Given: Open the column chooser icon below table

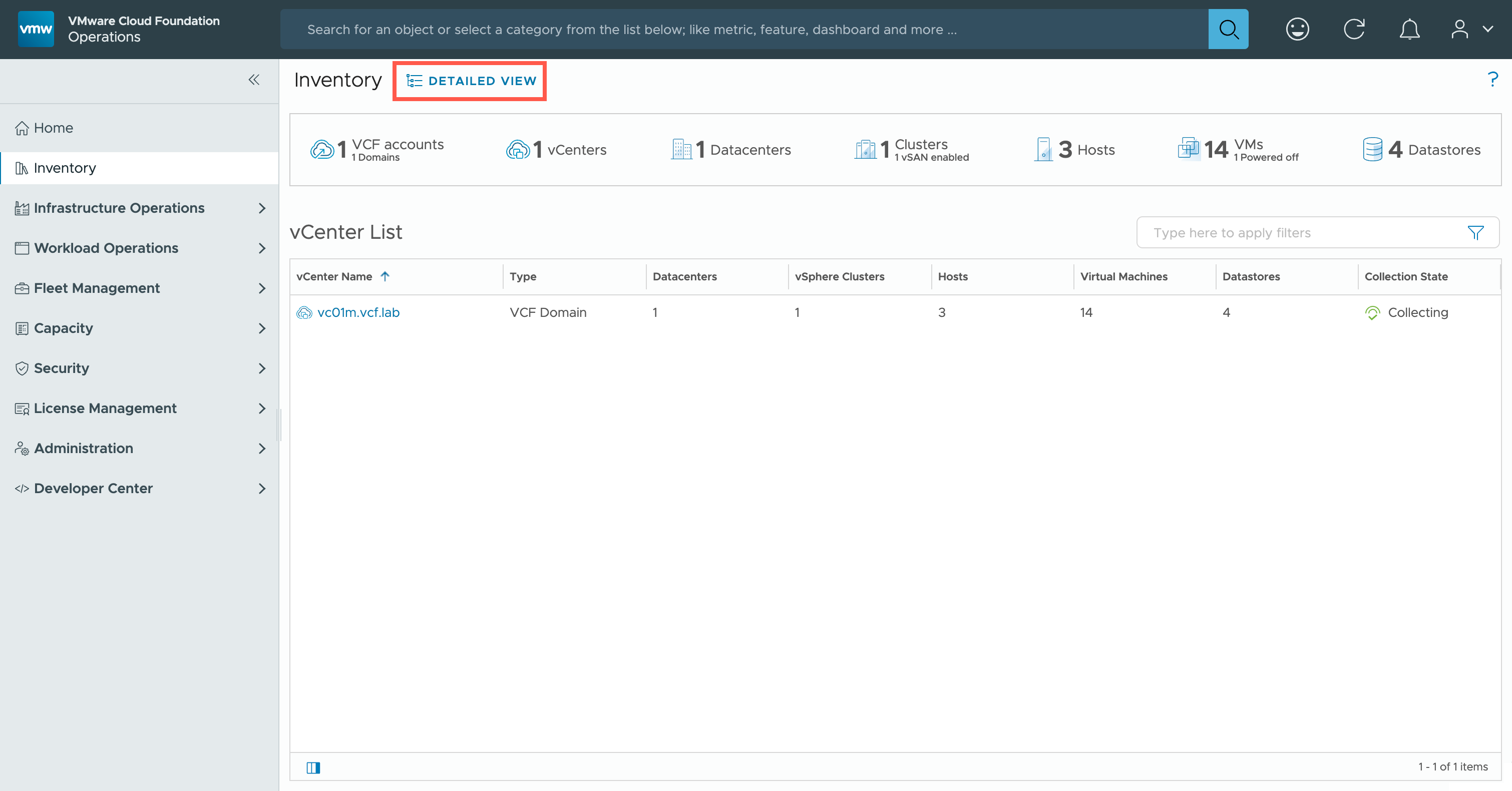Looking at the screenshot, I should (313, 767).
